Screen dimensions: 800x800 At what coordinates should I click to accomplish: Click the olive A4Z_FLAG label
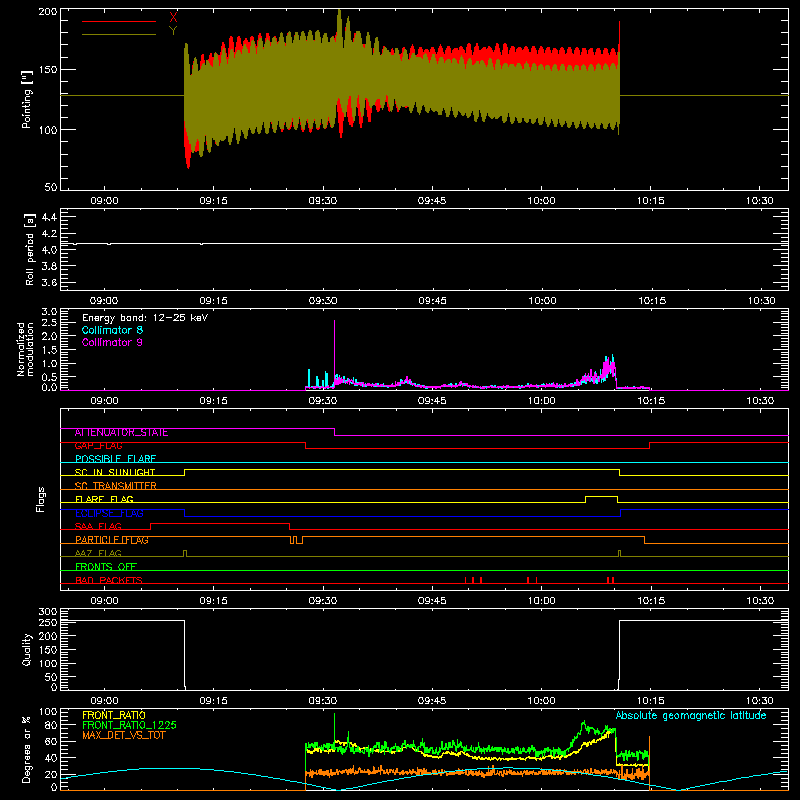point(98,553)
